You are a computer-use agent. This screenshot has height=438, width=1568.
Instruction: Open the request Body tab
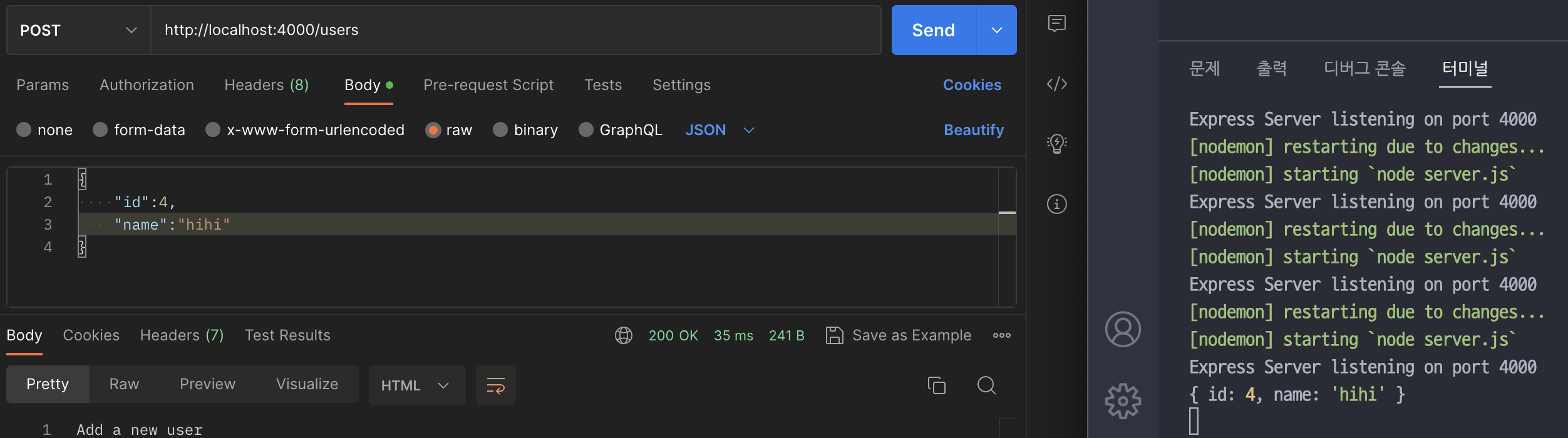369,85
